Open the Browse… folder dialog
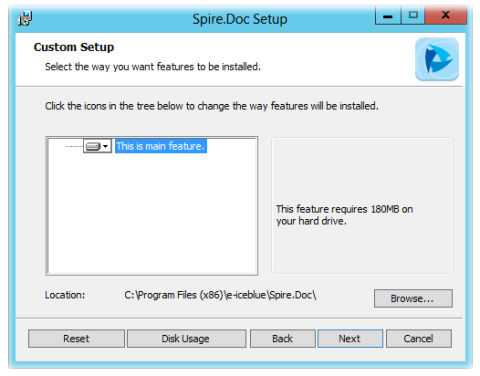Image resolution: width=480 pixels, height=376 pixels. point(413,298)
